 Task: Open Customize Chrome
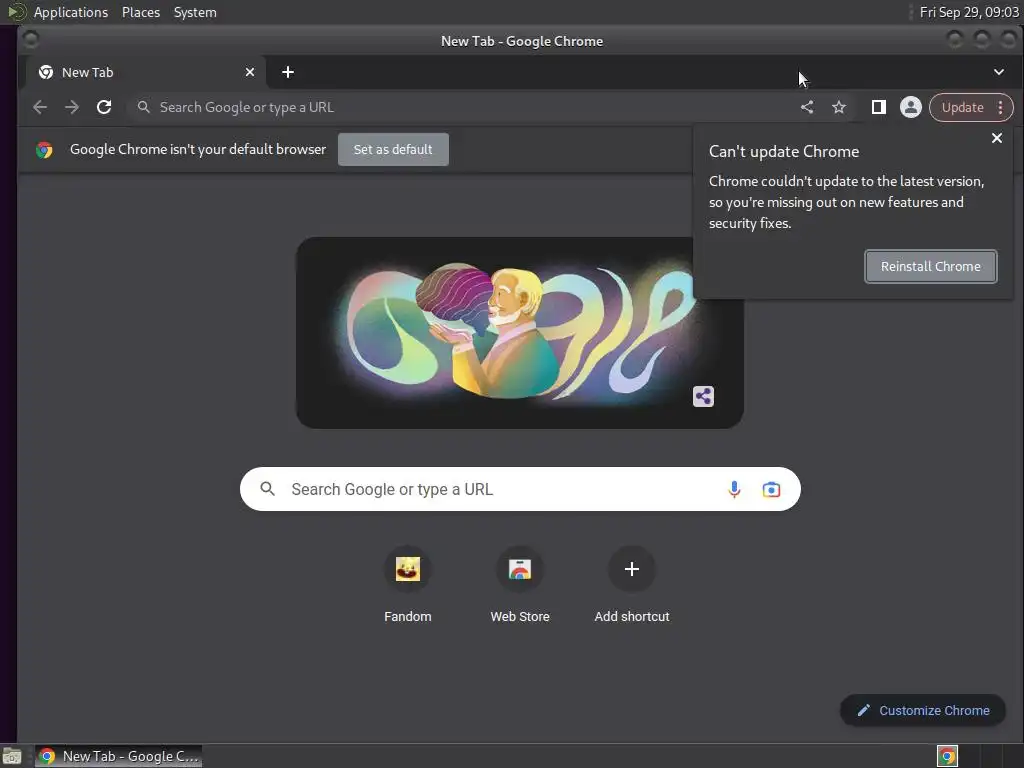pos(923,711)
